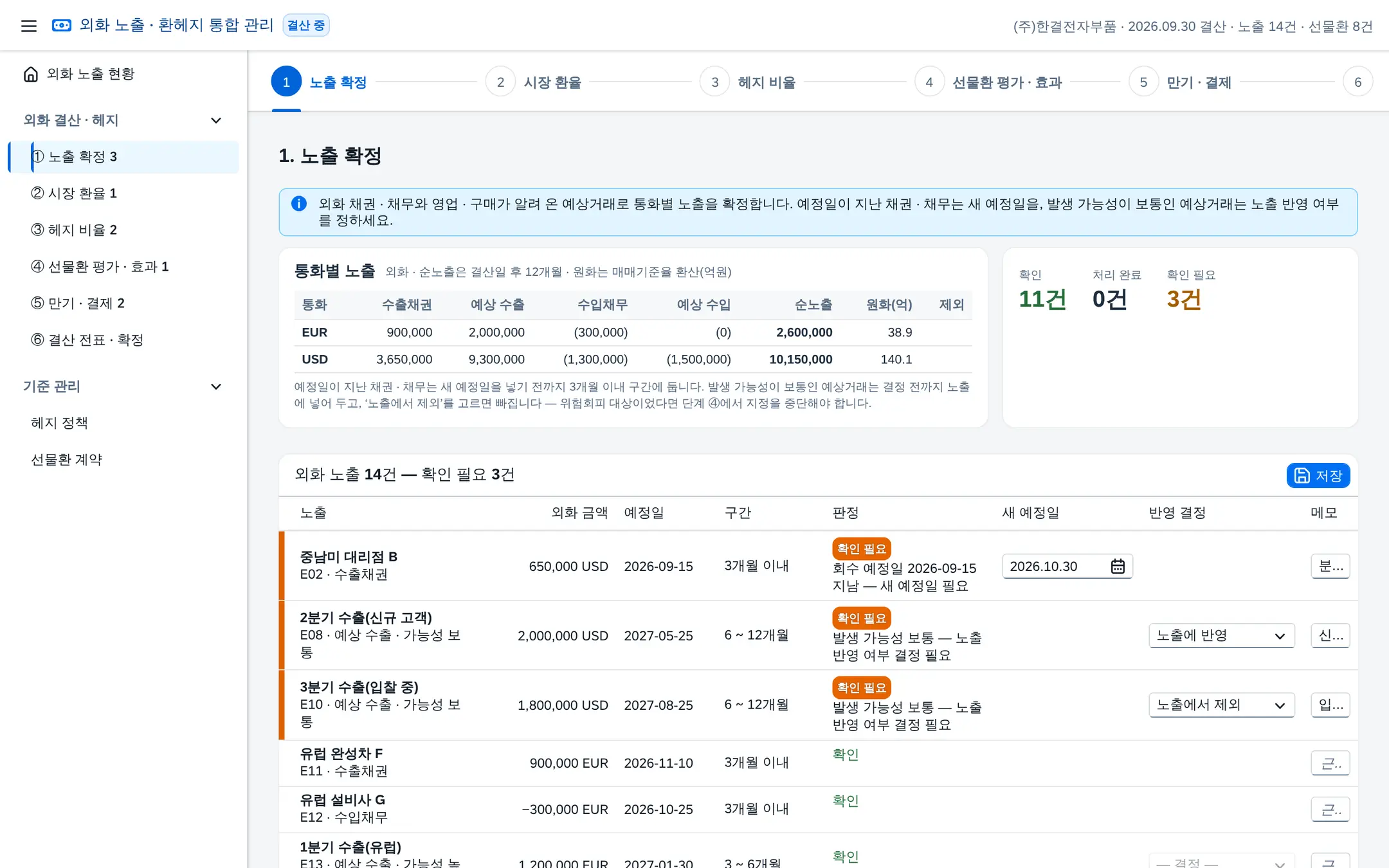The width and height of the screenshot is (1389, 868).
Task: Click the 결산 중 status badge
Action: point(306,25)
